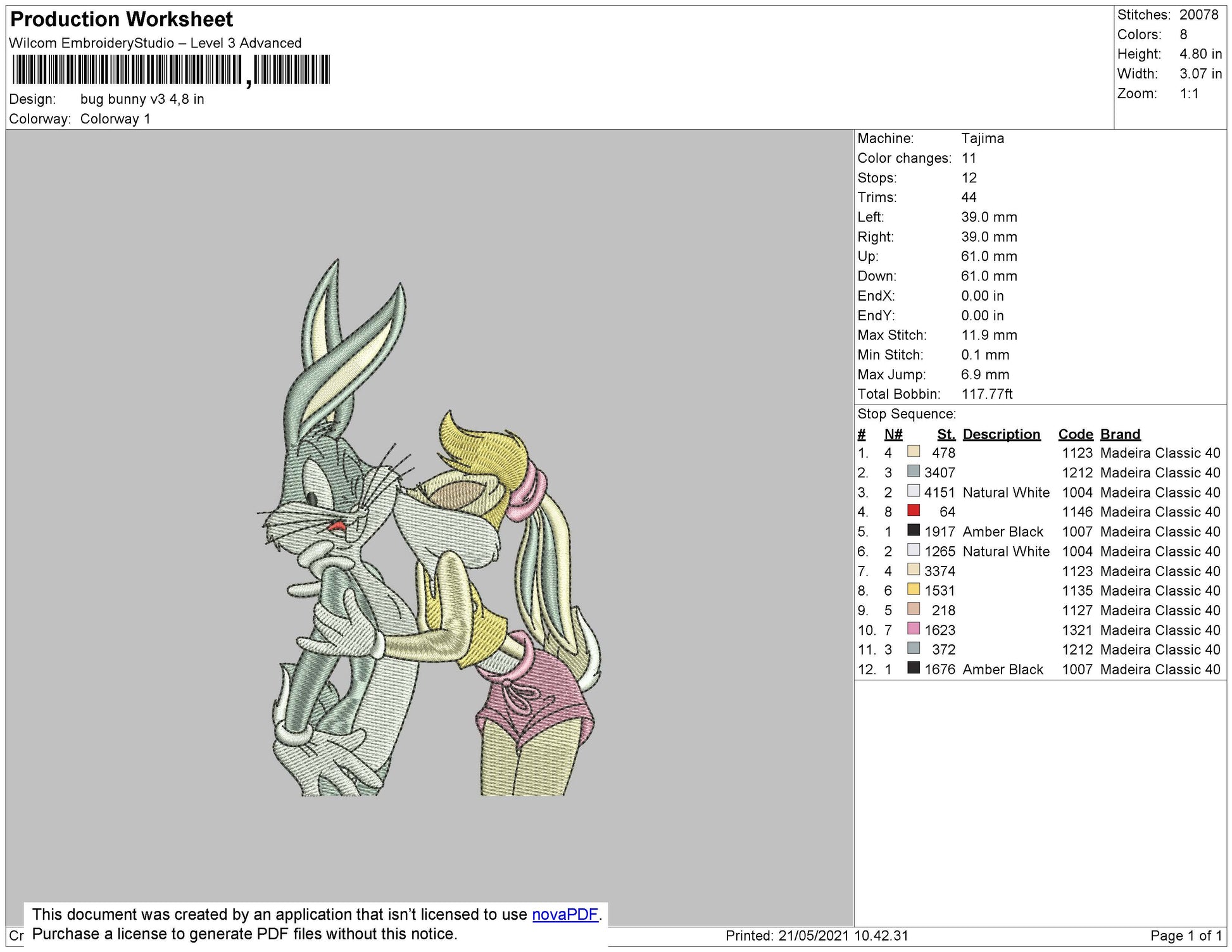The width and height of the screenshot is (1232, 952).
Task: Select gray swatch for stop 2 (3407)
Action: click(x=914, y=471)
